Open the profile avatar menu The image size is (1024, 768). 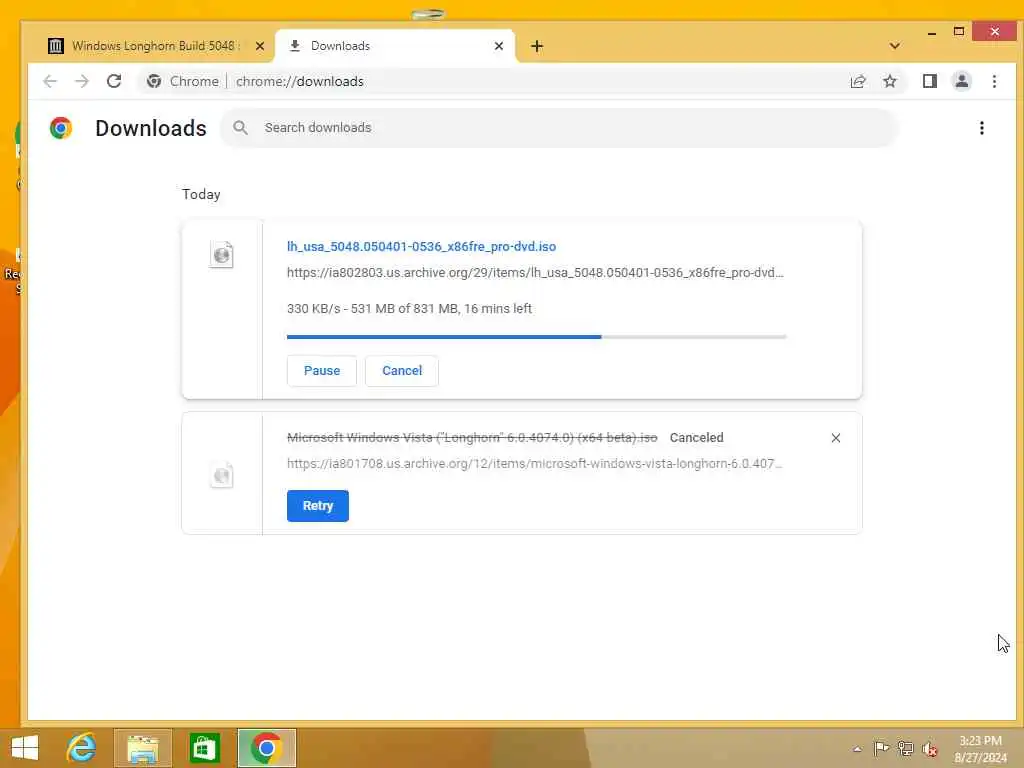[961, 81]
